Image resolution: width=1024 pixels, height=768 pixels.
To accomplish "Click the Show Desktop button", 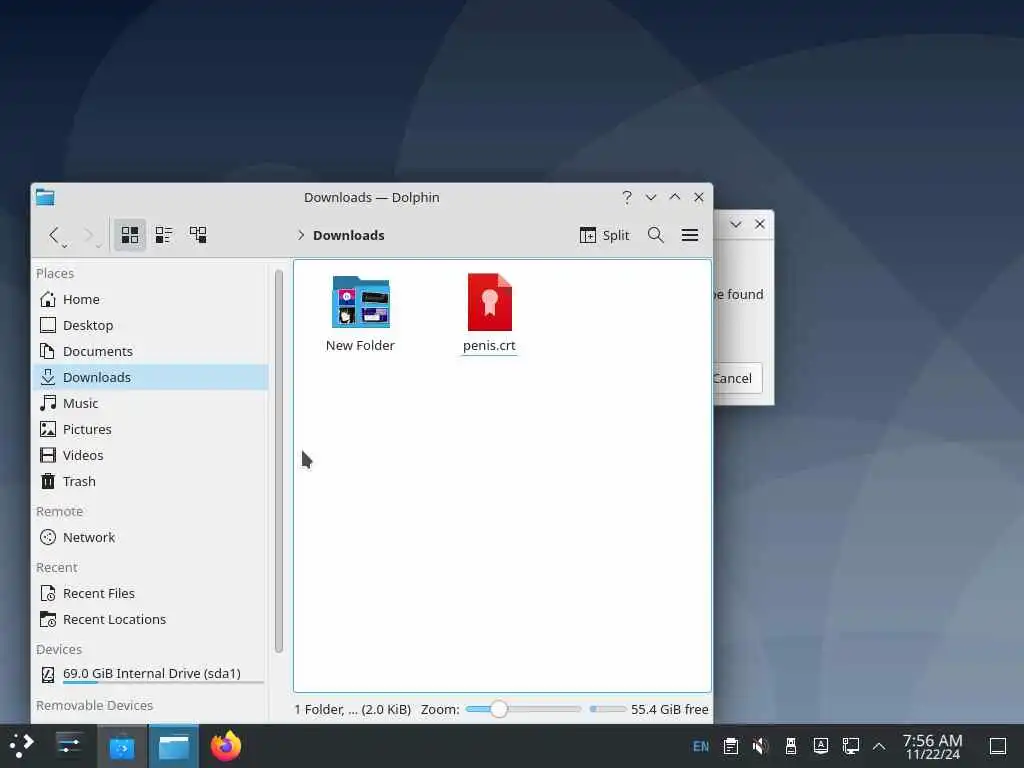I will coord(997,746).
